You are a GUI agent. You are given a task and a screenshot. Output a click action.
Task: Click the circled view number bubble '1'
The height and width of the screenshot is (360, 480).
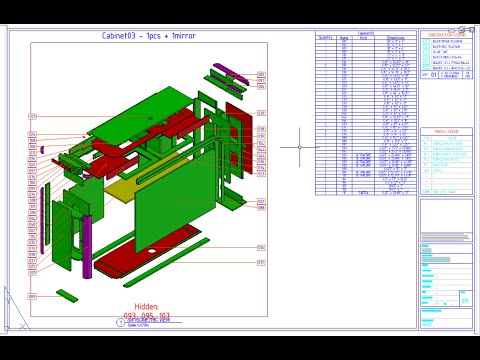(x=121, y=323)
